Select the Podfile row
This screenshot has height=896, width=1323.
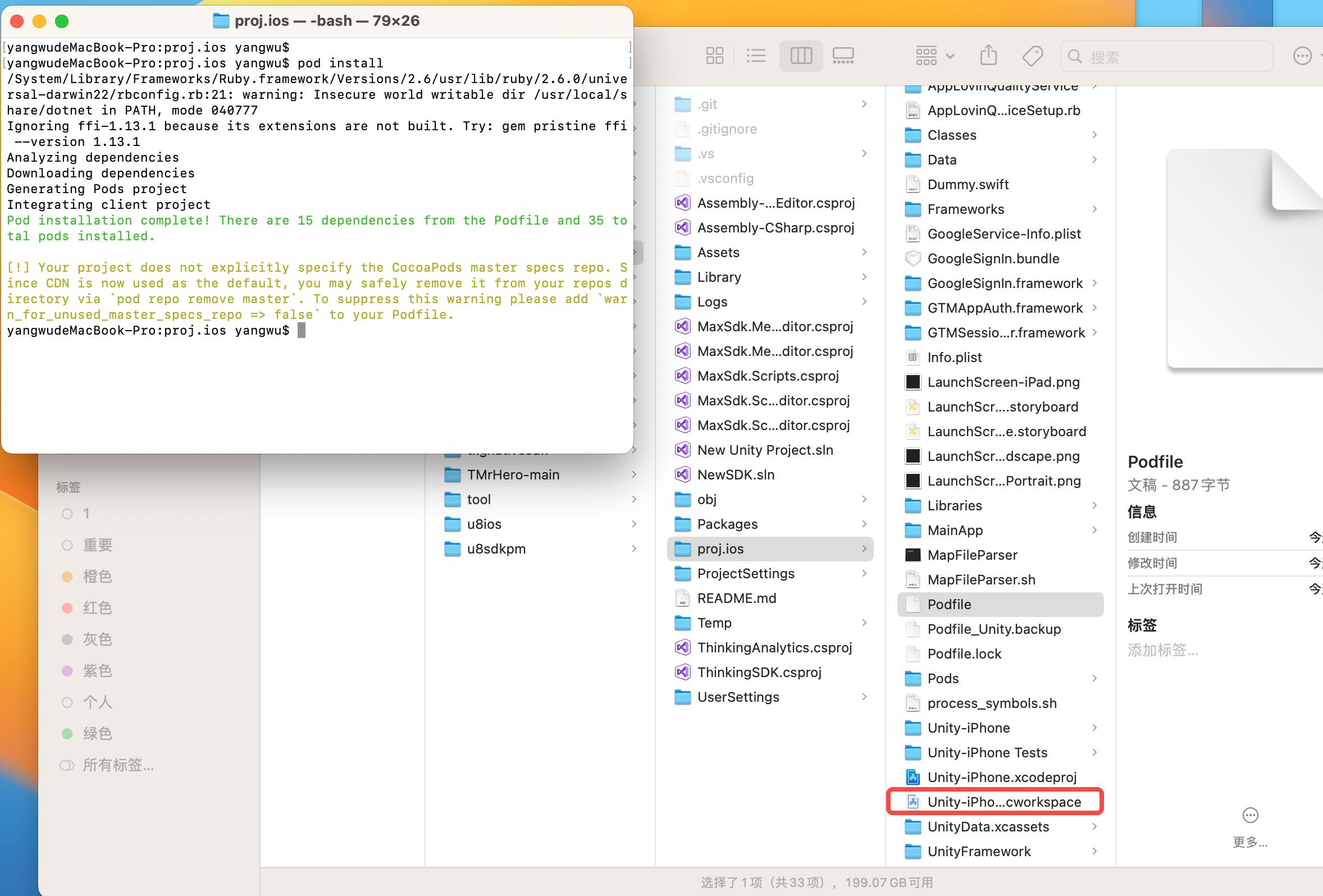(1000, 605)
